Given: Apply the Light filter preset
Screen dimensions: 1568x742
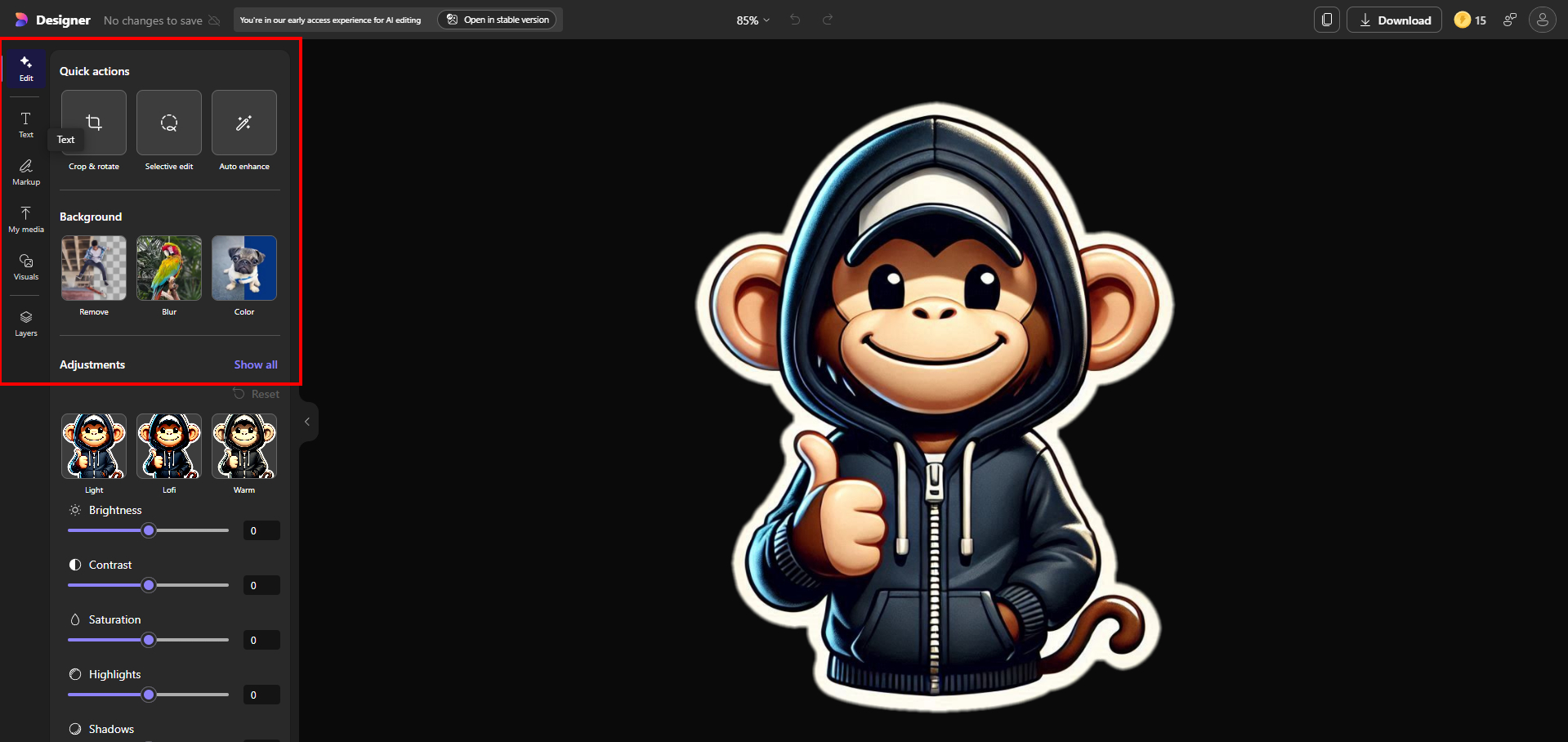Looking at the screenshot, I should 94,446.
